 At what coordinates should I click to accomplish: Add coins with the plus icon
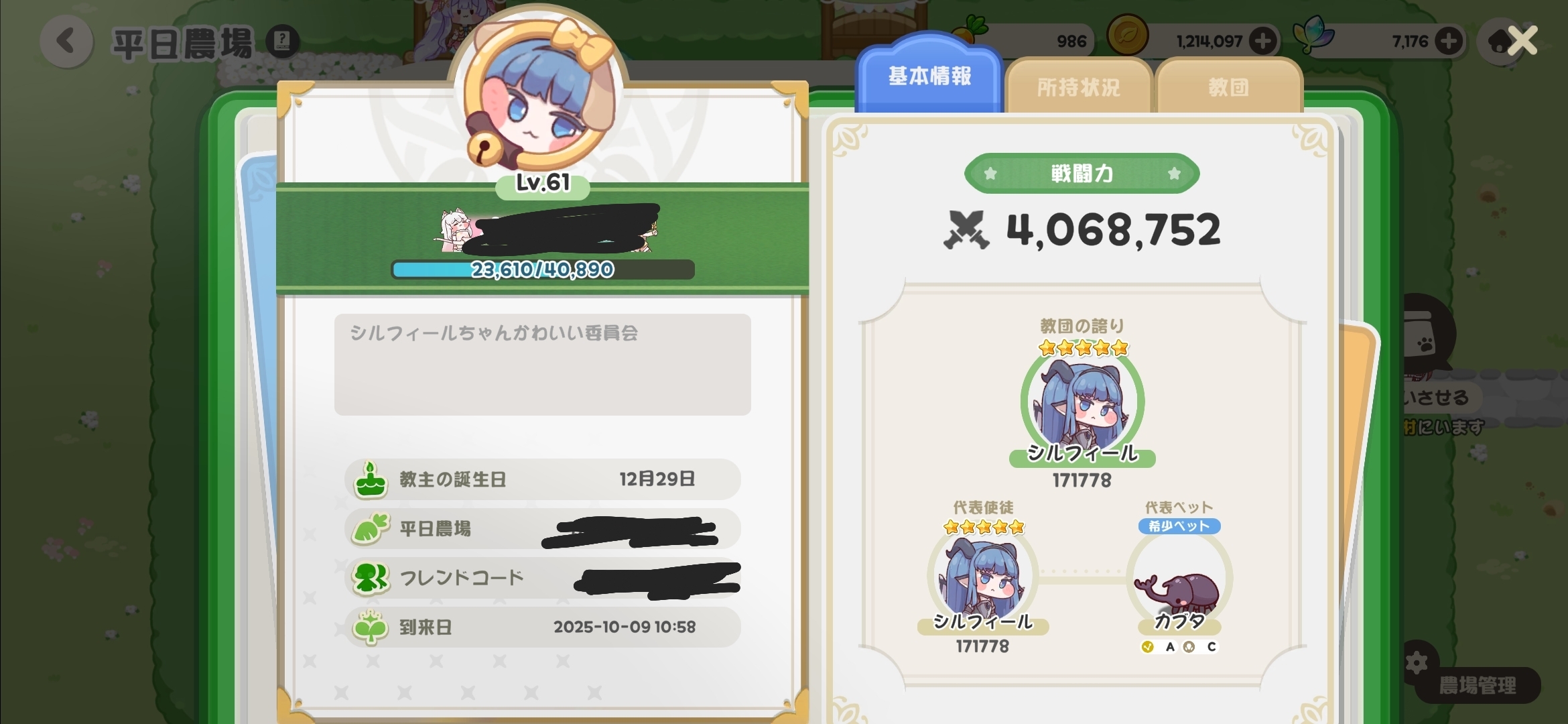1263,41
